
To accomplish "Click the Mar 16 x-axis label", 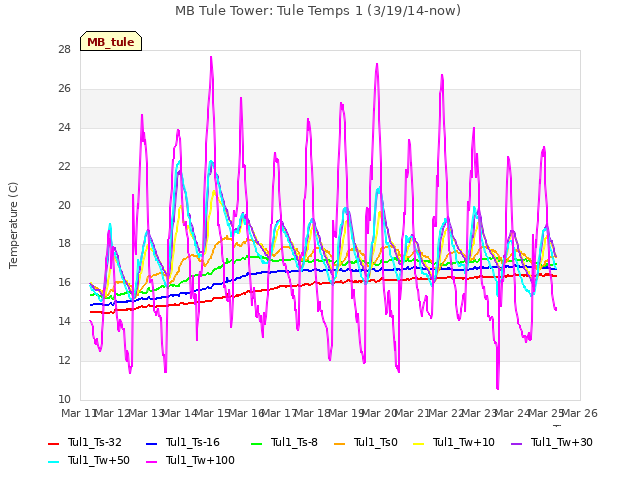I will tap(246, 413).
